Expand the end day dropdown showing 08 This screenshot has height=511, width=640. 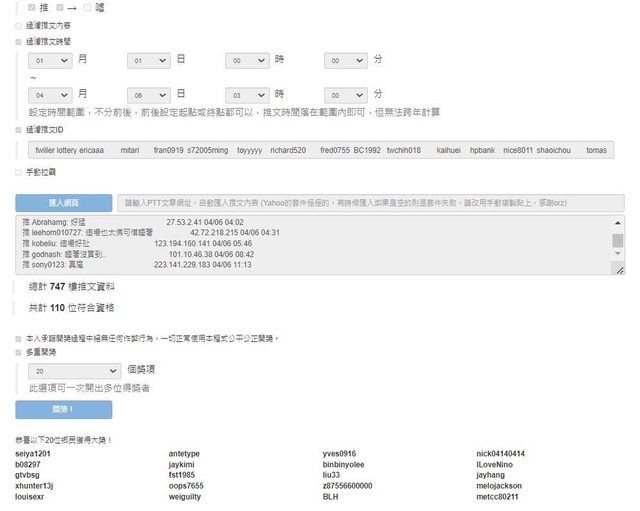149,94
